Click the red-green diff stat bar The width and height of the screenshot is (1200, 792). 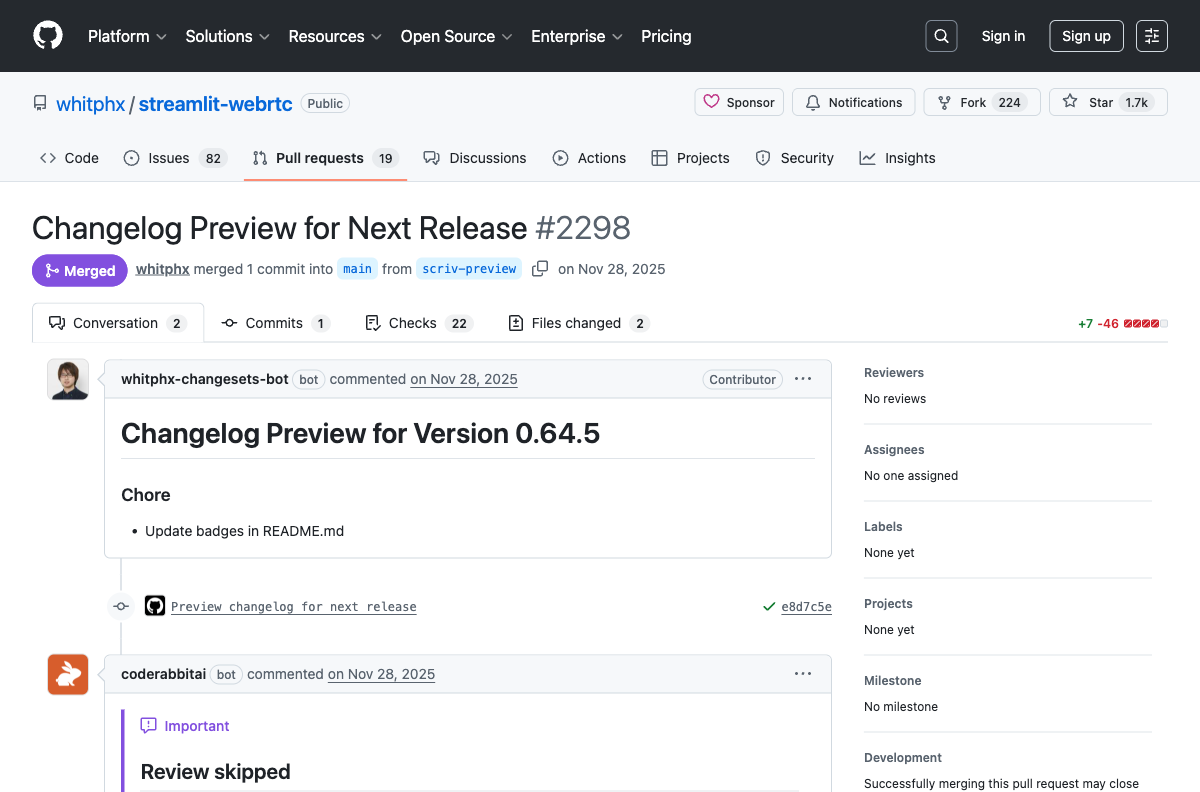1145,323
